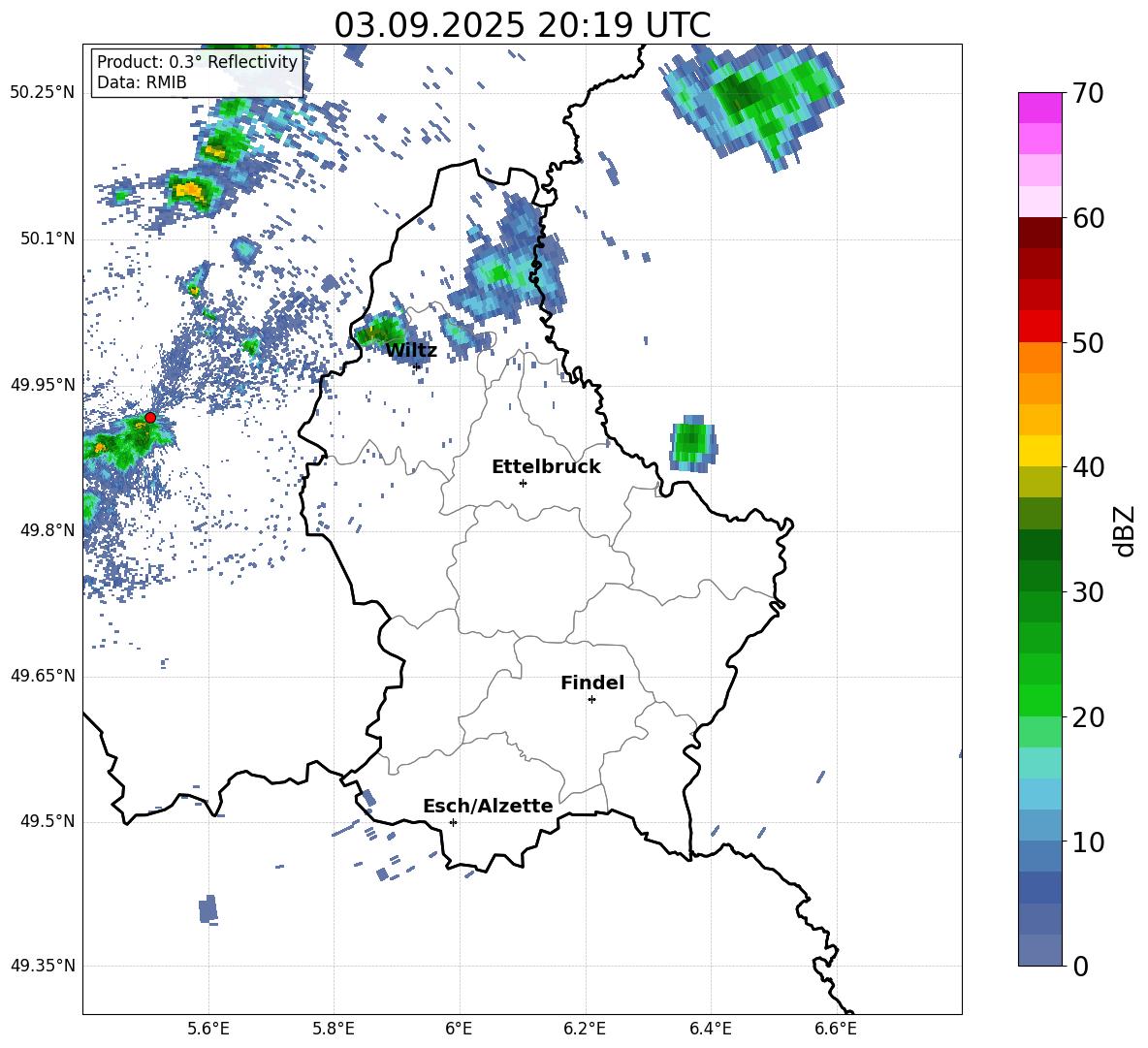The image size is (1148, 1048).
Task: Click the Product: 0.3° Reflectivity text
Action: click(x=198, y=62)
